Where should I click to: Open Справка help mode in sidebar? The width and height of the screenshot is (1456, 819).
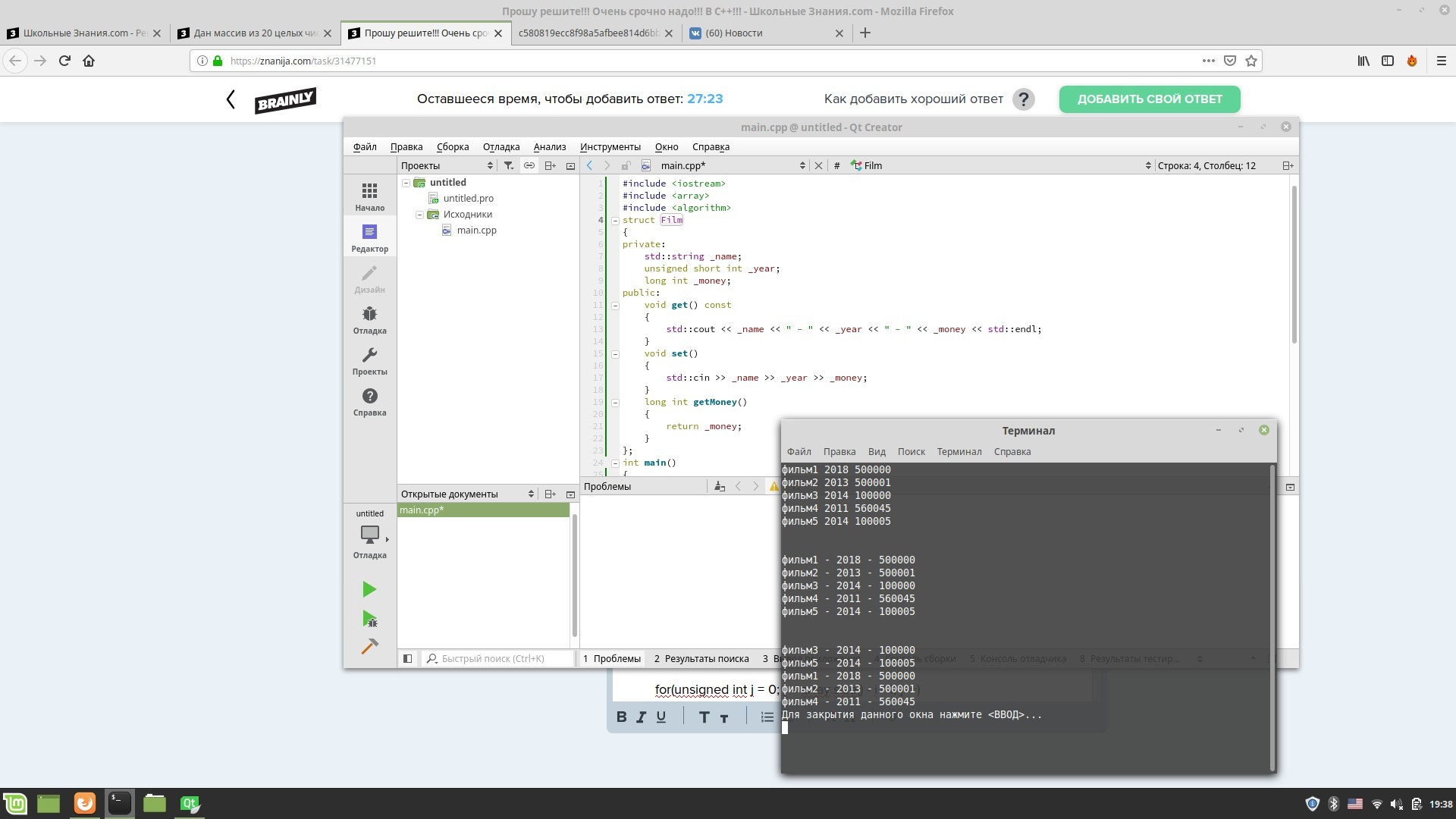coord(369,401)
